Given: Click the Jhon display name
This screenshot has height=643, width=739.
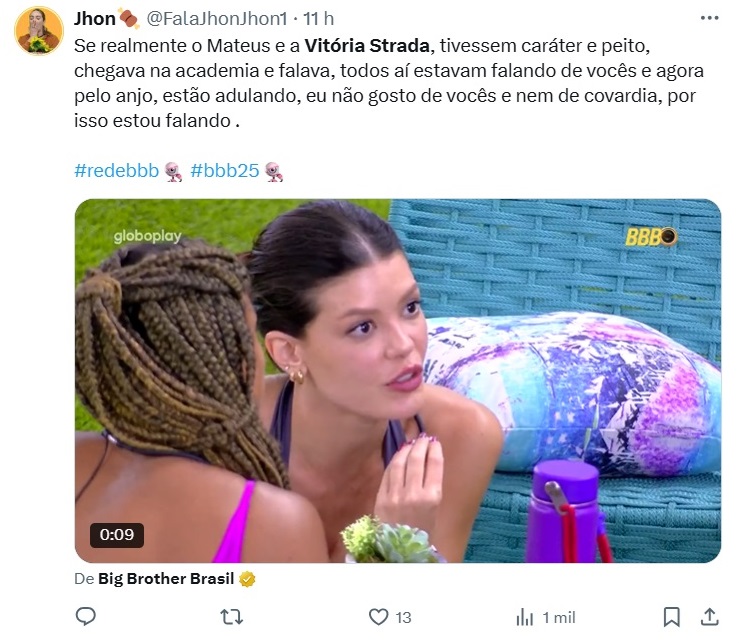Looking at the screenshot, I should (x=95, y=19).
